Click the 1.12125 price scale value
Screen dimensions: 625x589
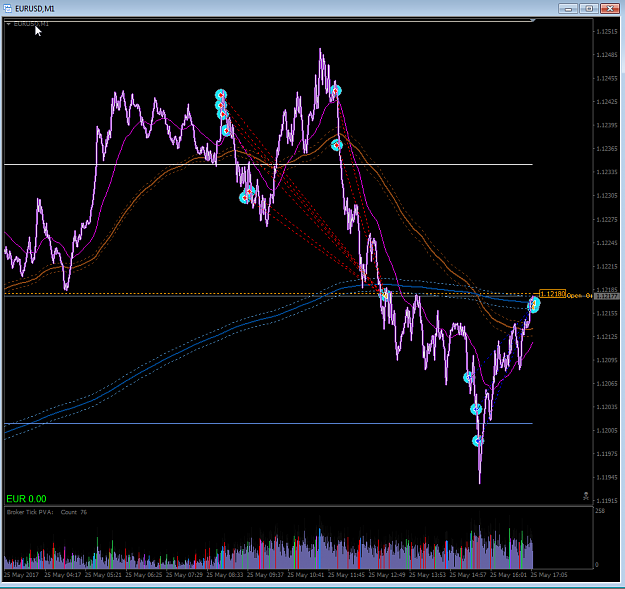(x=607, y=337)
